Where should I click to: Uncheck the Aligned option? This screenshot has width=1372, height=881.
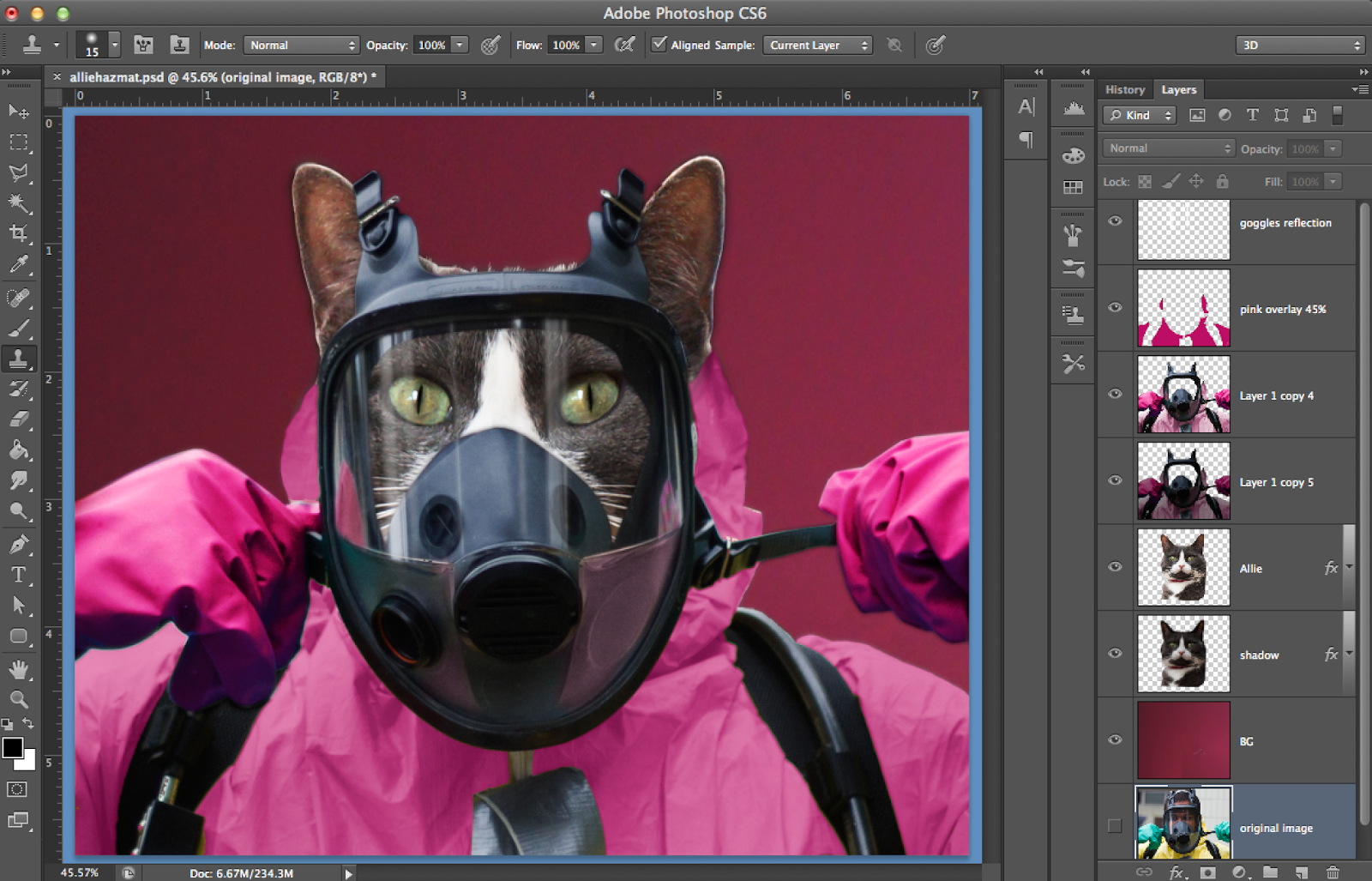(659, 45)
